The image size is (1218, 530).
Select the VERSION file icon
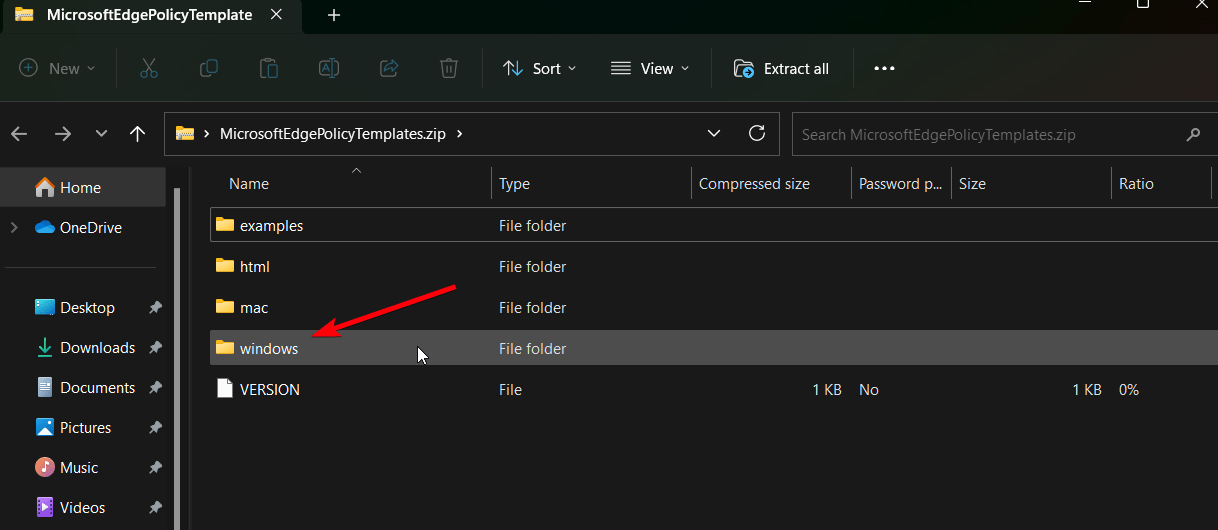coord(224,389)
